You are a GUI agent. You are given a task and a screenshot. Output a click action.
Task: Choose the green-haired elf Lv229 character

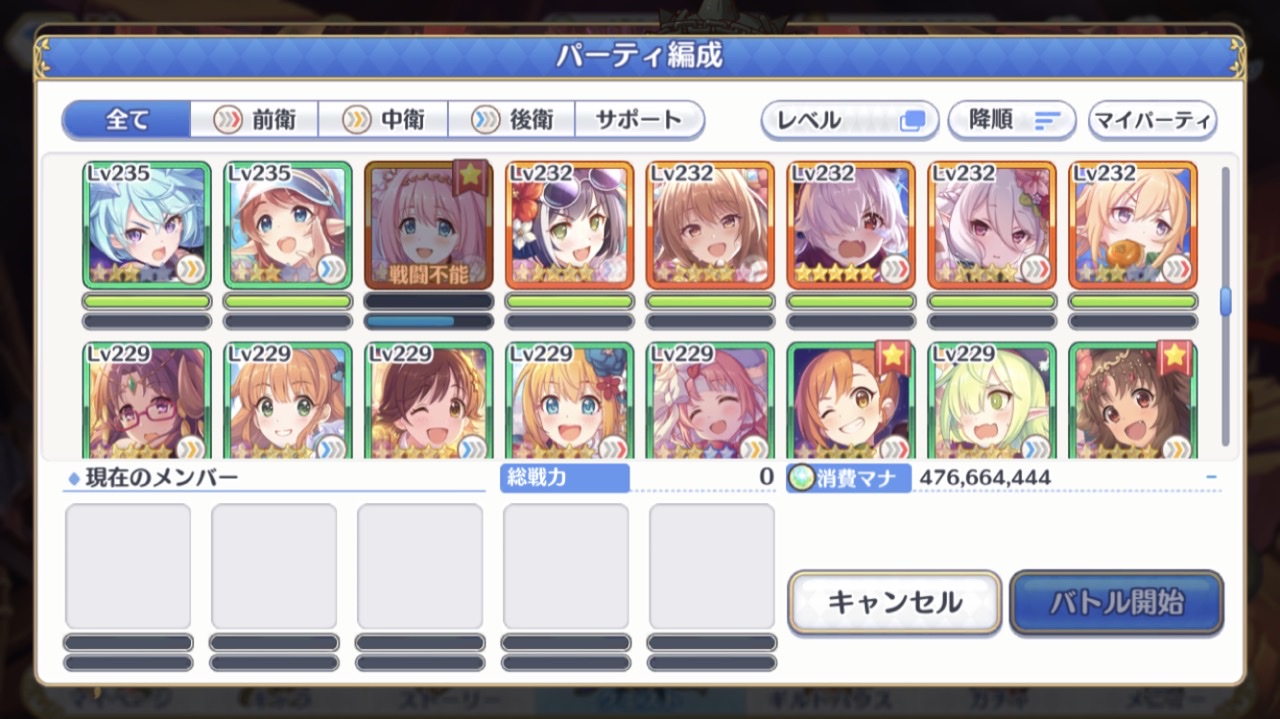[x=992, y=400]
